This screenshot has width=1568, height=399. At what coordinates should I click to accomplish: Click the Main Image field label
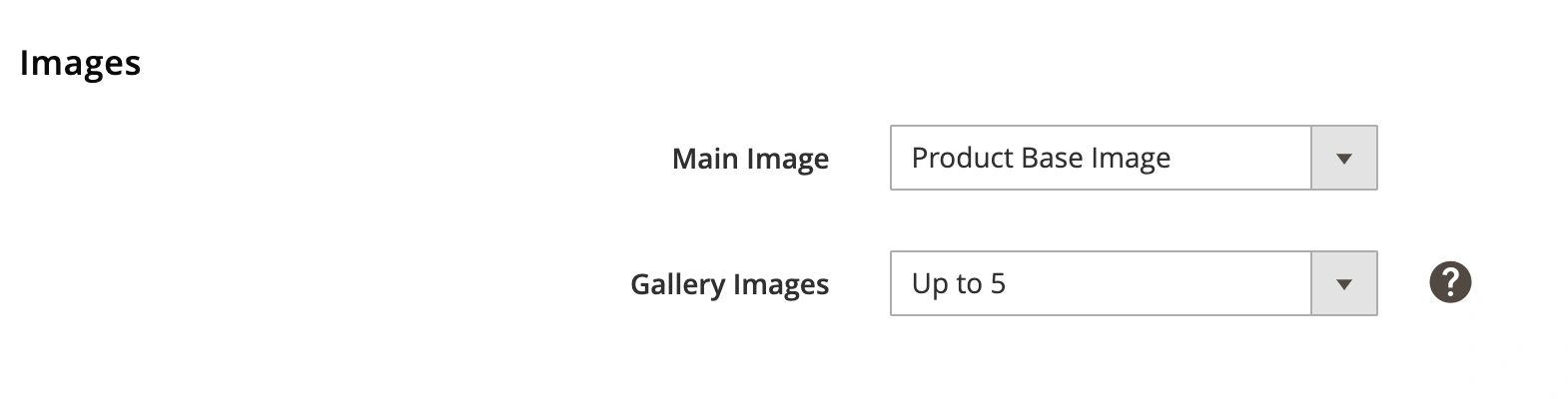pyautogui.click(x=750, y=159)
